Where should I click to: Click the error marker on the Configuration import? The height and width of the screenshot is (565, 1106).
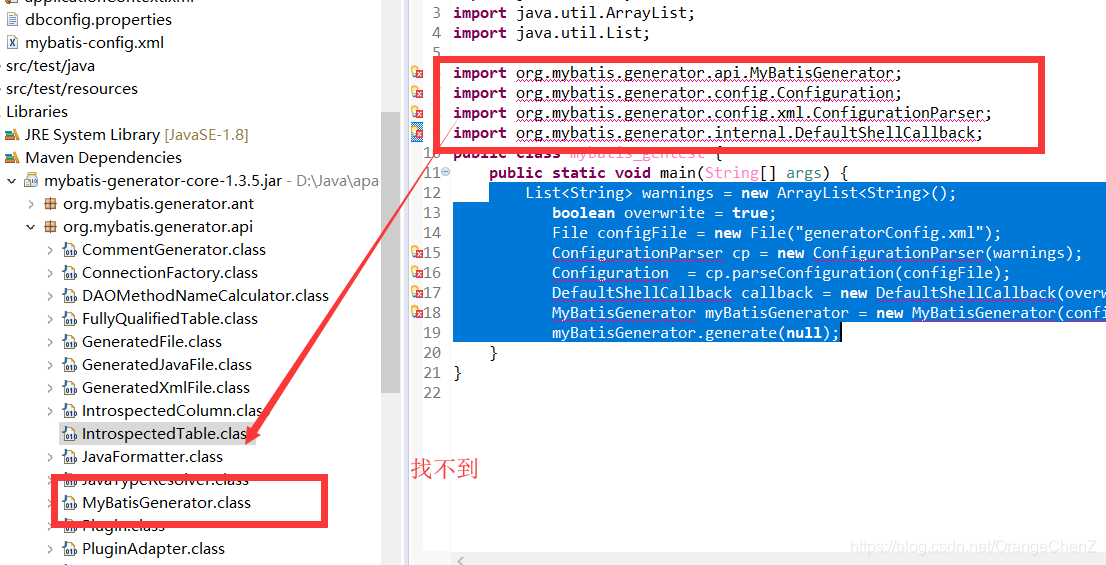tap(417, 92)
